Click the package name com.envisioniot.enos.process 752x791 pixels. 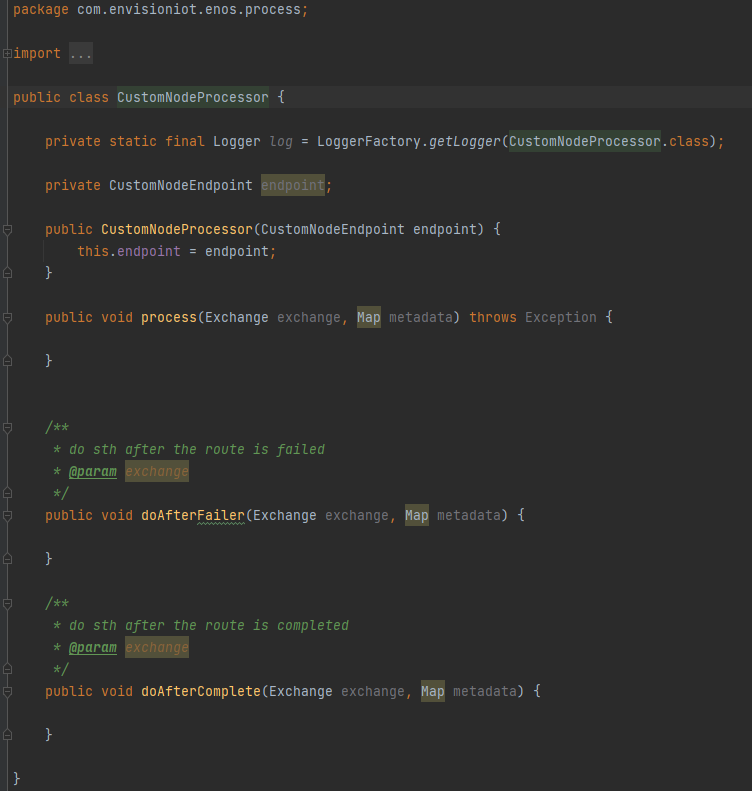point(188,9)
